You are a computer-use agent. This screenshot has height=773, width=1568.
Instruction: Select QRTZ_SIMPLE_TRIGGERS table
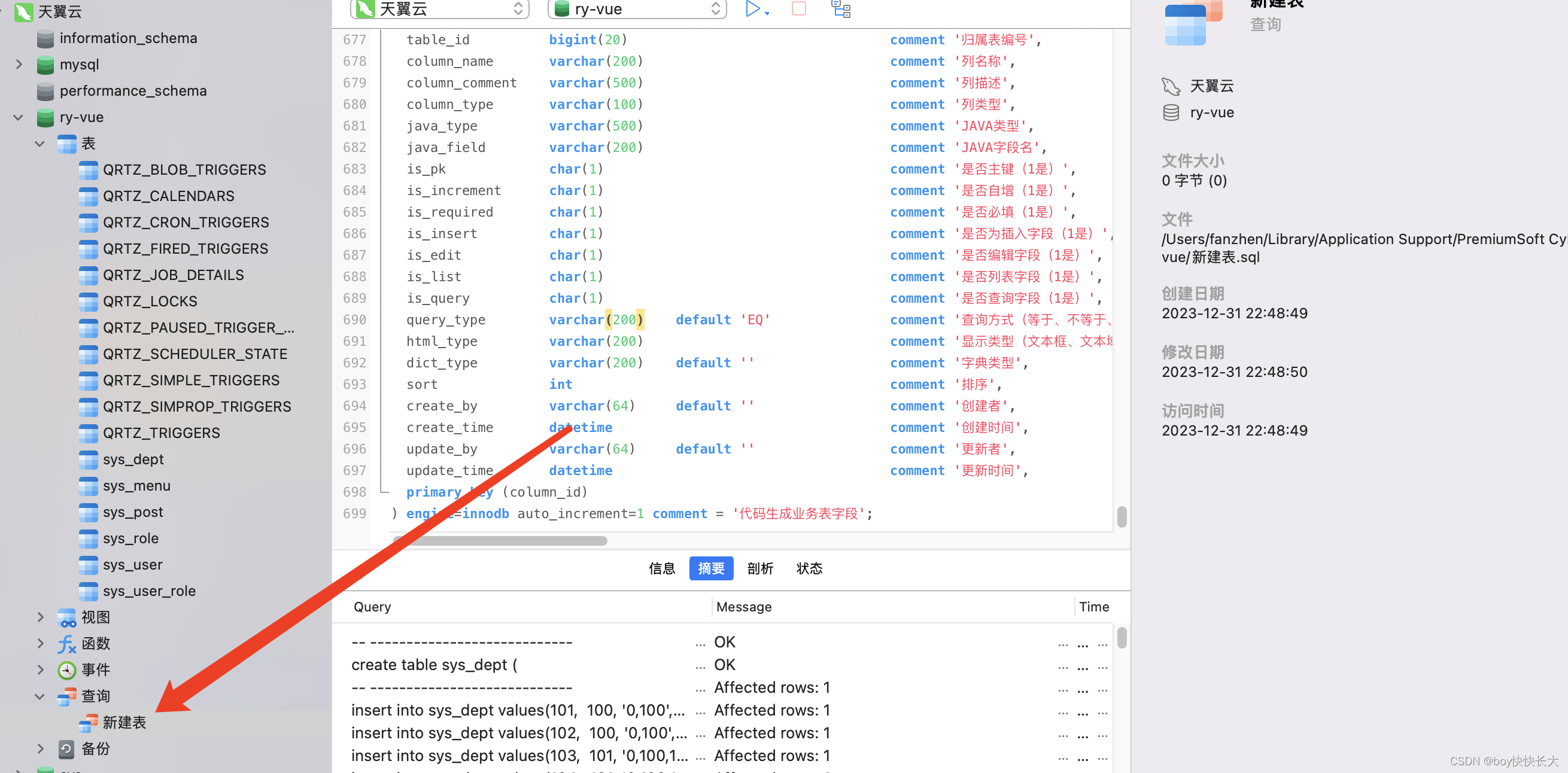191,381
